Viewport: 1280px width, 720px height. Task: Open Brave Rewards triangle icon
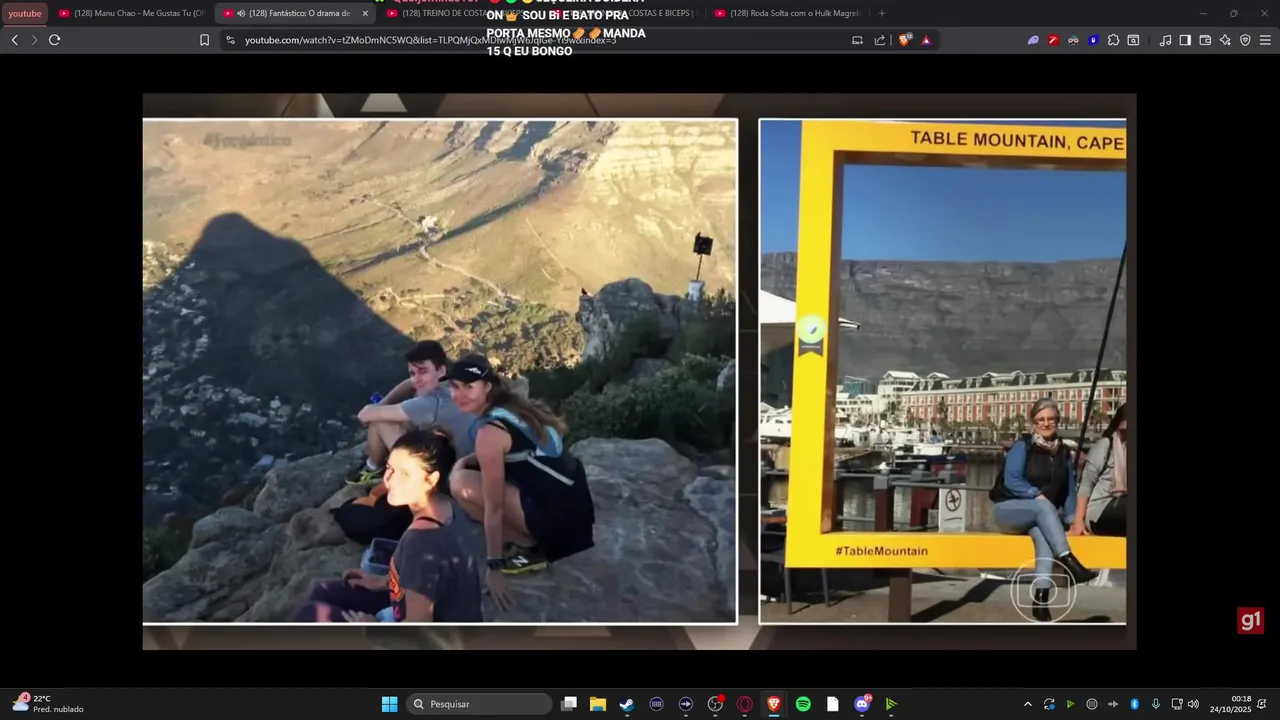click(x=926, y=40)
